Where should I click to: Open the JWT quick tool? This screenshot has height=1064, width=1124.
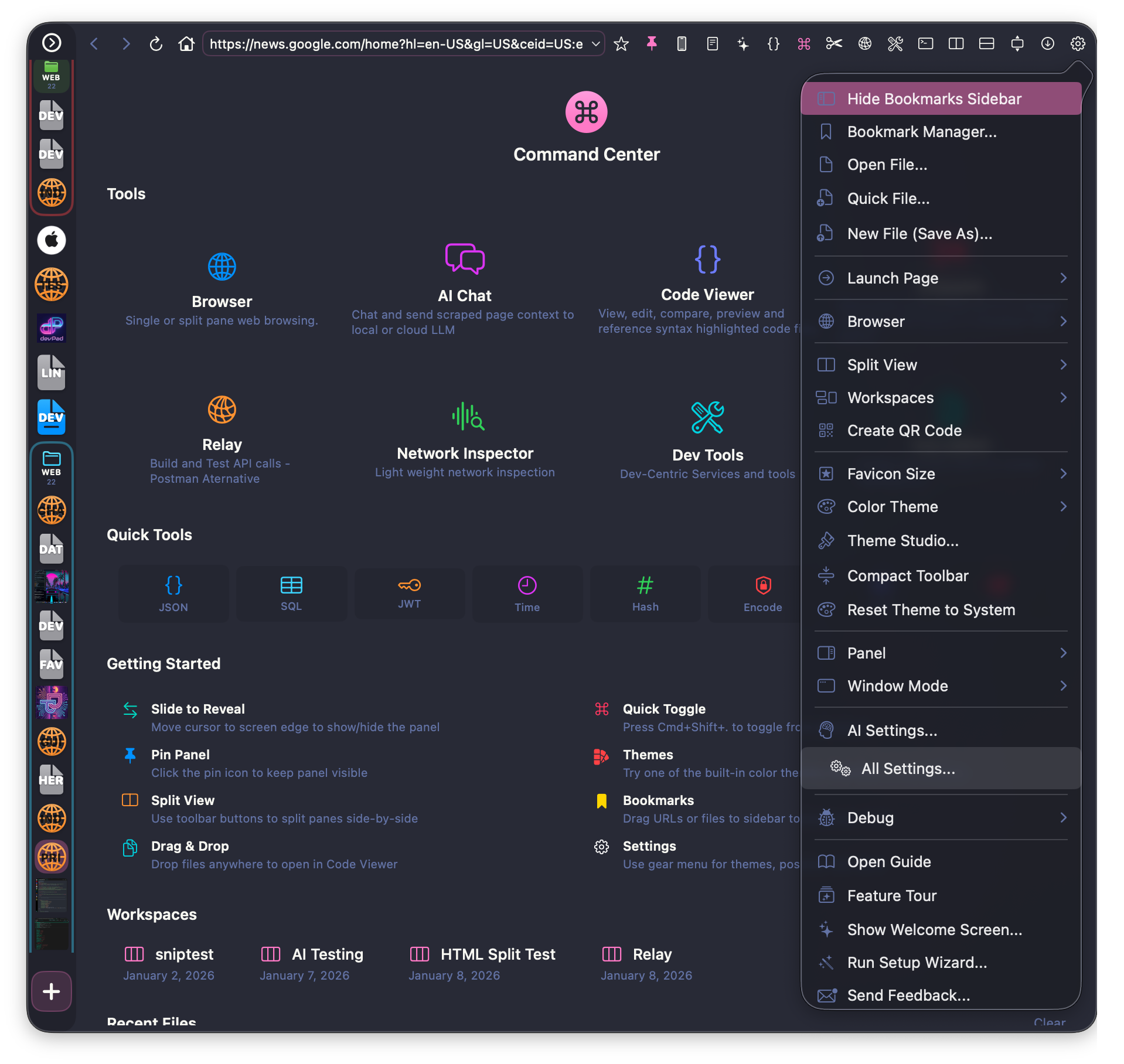(x=409, y=593)
